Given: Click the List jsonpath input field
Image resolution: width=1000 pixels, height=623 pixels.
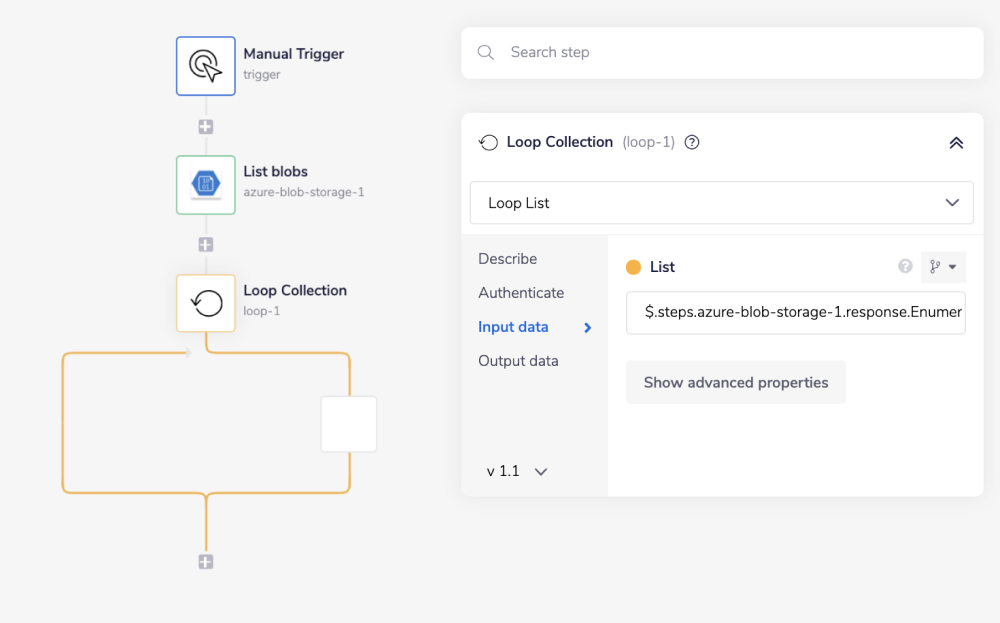Looking at the screenshot, I should [x=795, y=312].
